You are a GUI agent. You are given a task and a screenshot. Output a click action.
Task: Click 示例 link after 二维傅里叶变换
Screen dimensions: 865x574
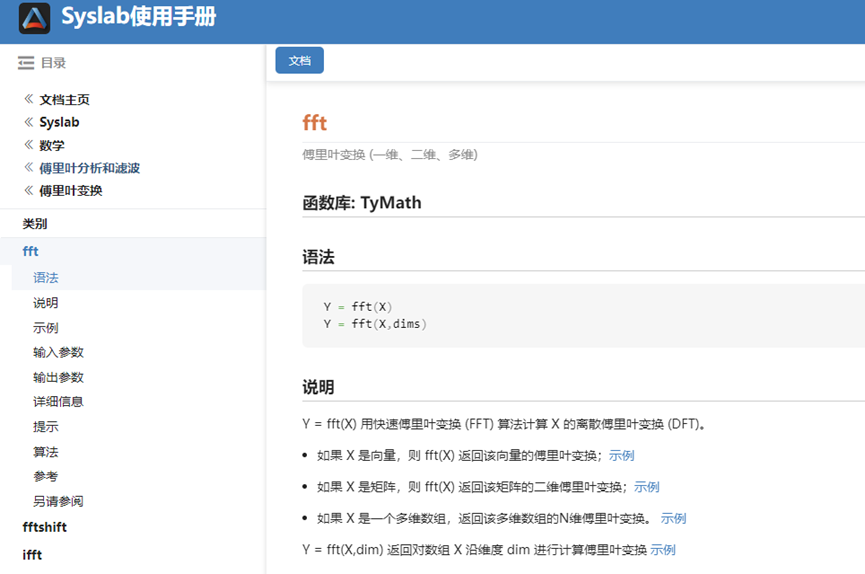(x=647, y=487)
